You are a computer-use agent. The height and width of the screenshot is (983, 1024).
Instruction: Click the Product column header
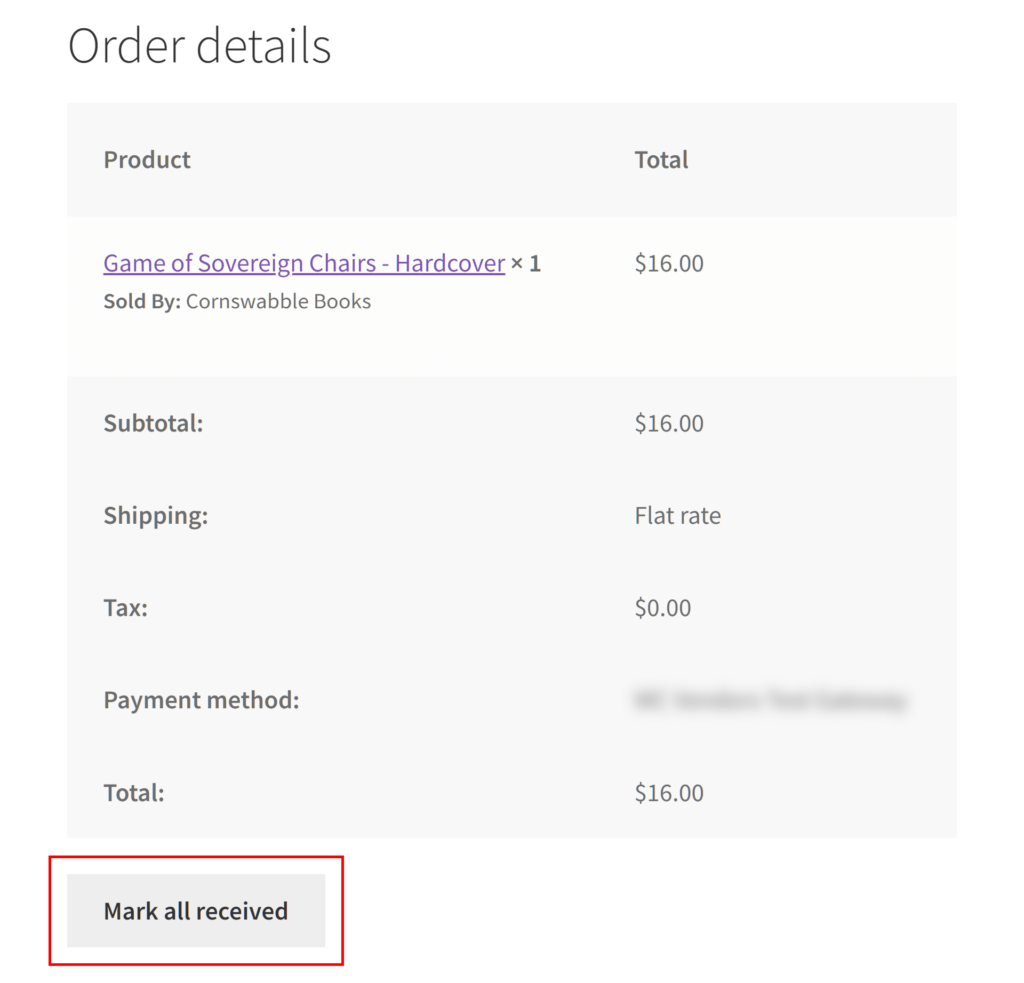(147, 160)
